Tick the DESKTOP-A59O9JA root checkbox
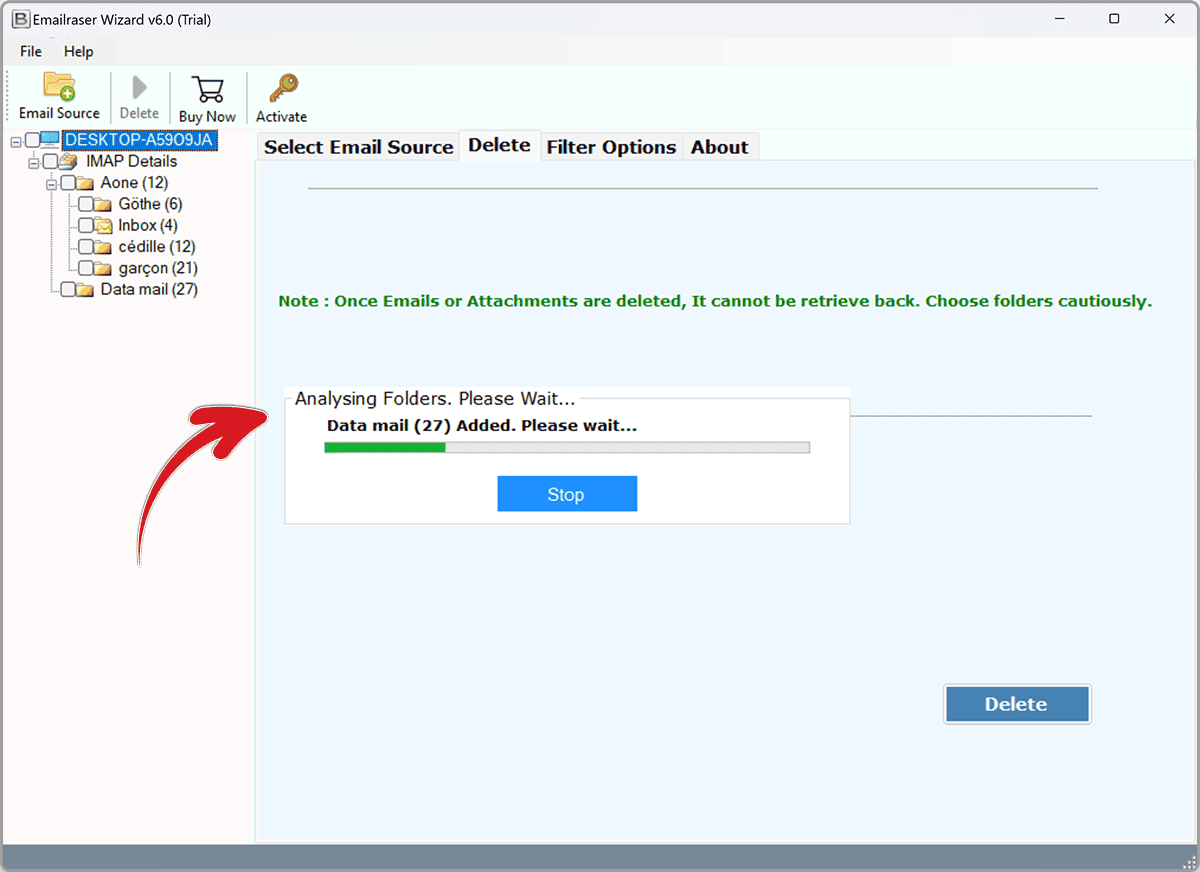 [32, 140]
